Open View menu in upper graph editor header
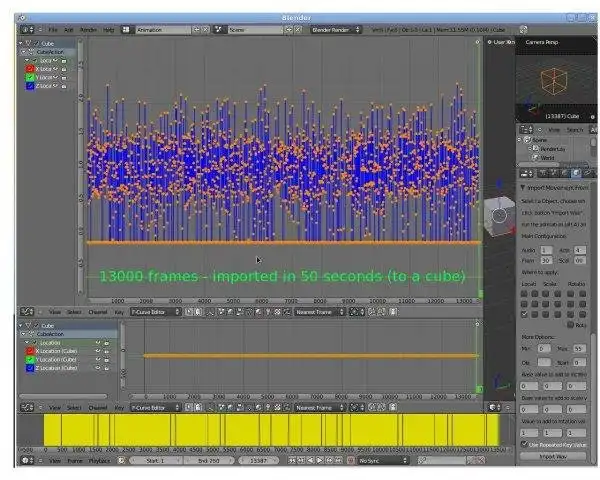The image size is (600, 480). pos(55,312)
